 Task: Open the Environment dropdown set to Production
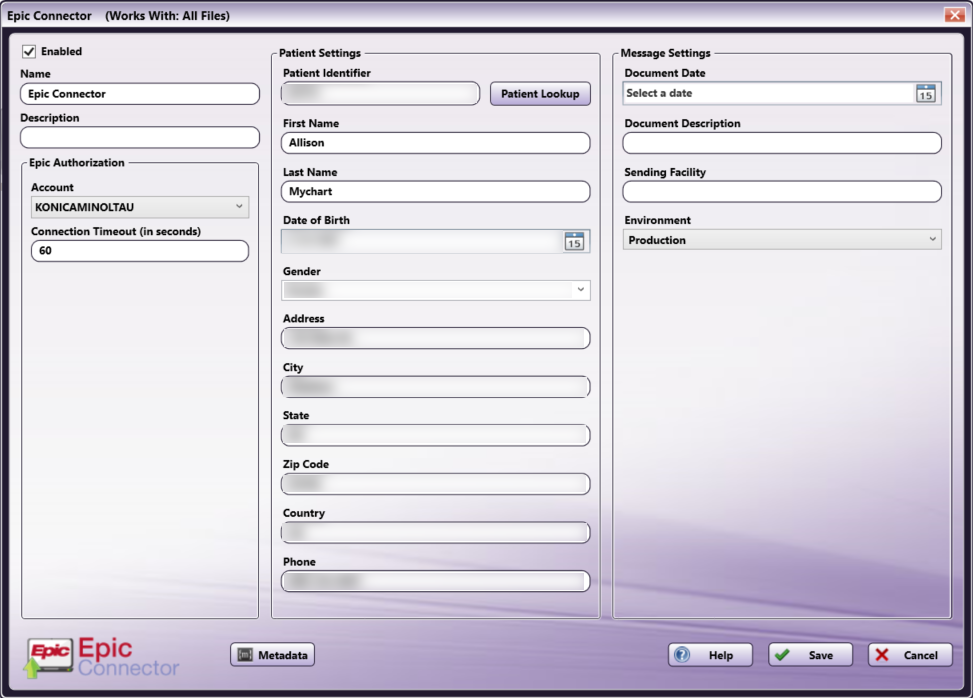(x=782, y=240)
